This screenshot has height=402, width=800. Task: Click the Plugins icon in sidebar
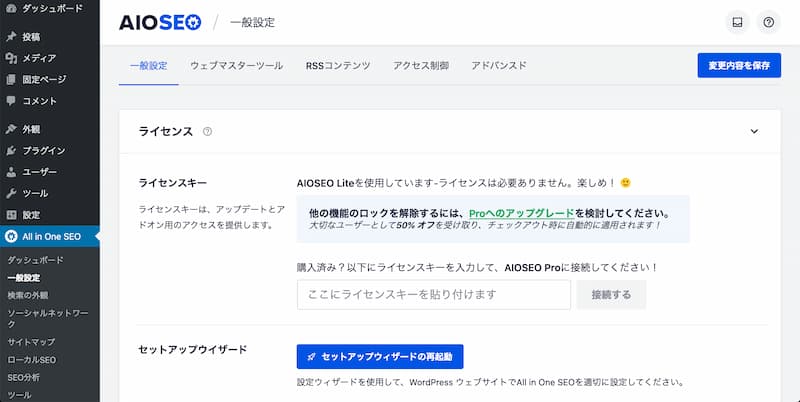pyautogui.click(x=11, y=150)
